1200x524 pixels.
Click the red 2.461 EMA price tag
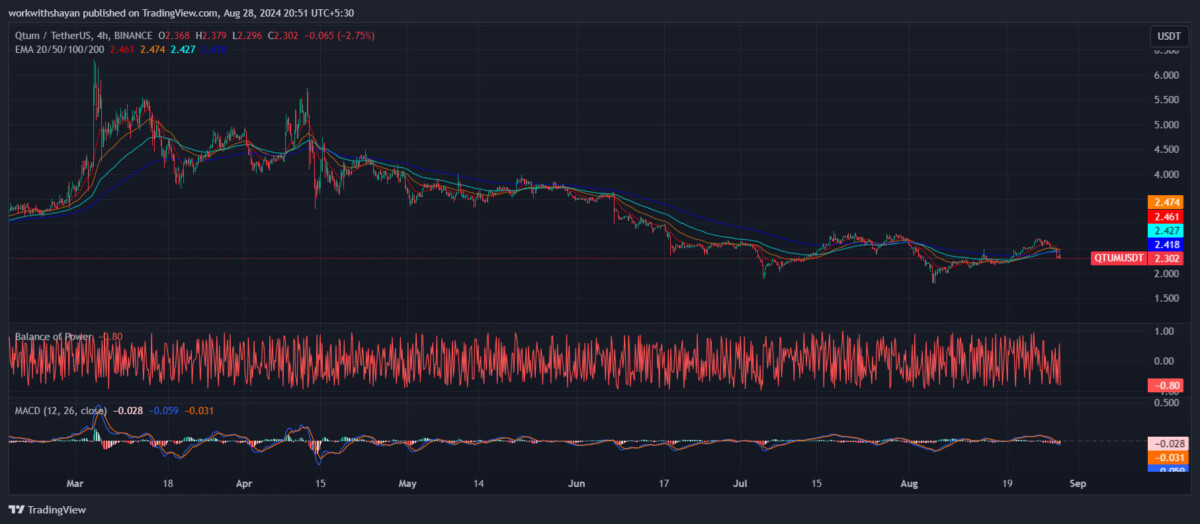click(1166, 216)
